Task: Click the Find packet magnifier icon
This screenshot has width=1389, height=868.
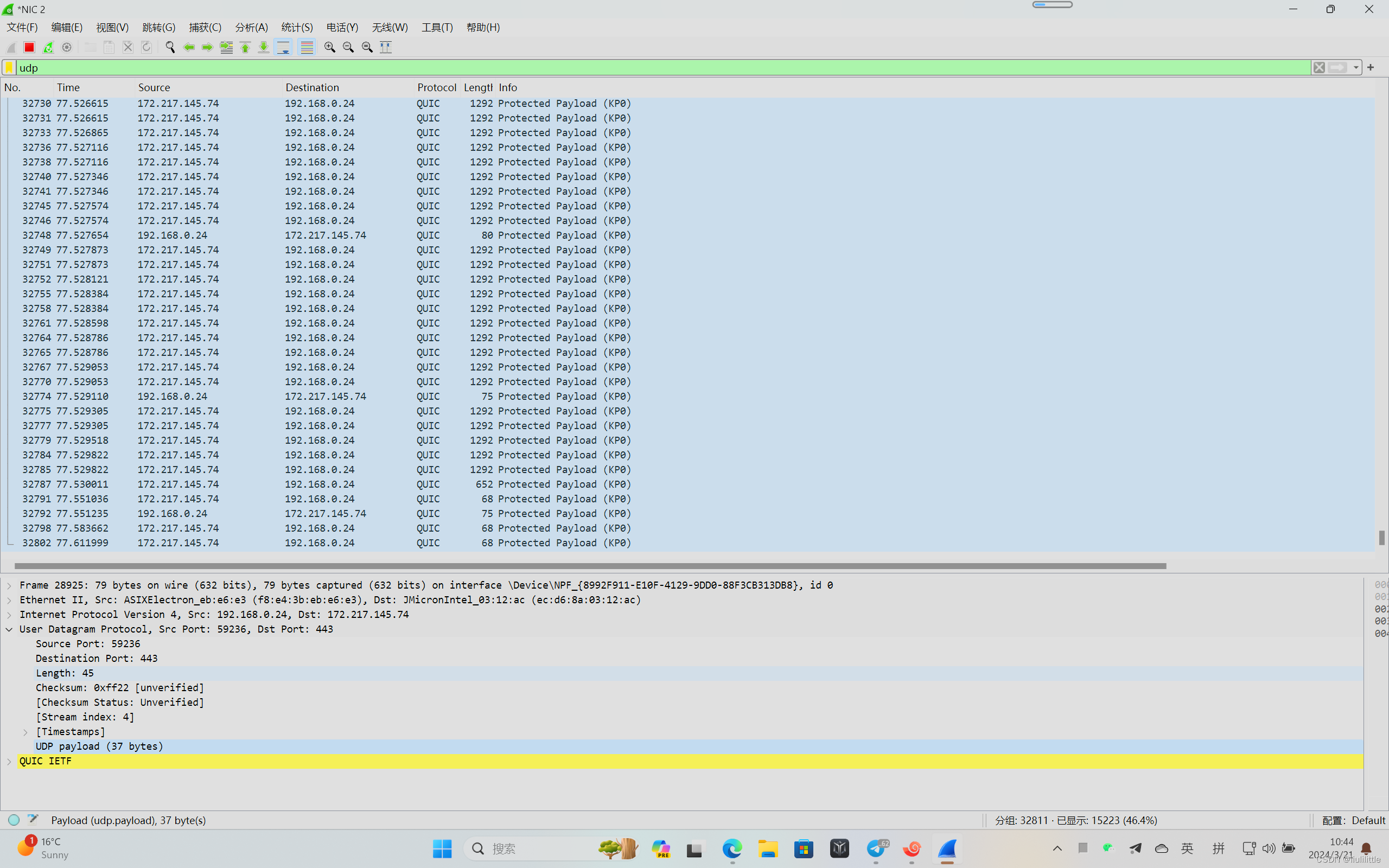Action: tap(170, 47)
